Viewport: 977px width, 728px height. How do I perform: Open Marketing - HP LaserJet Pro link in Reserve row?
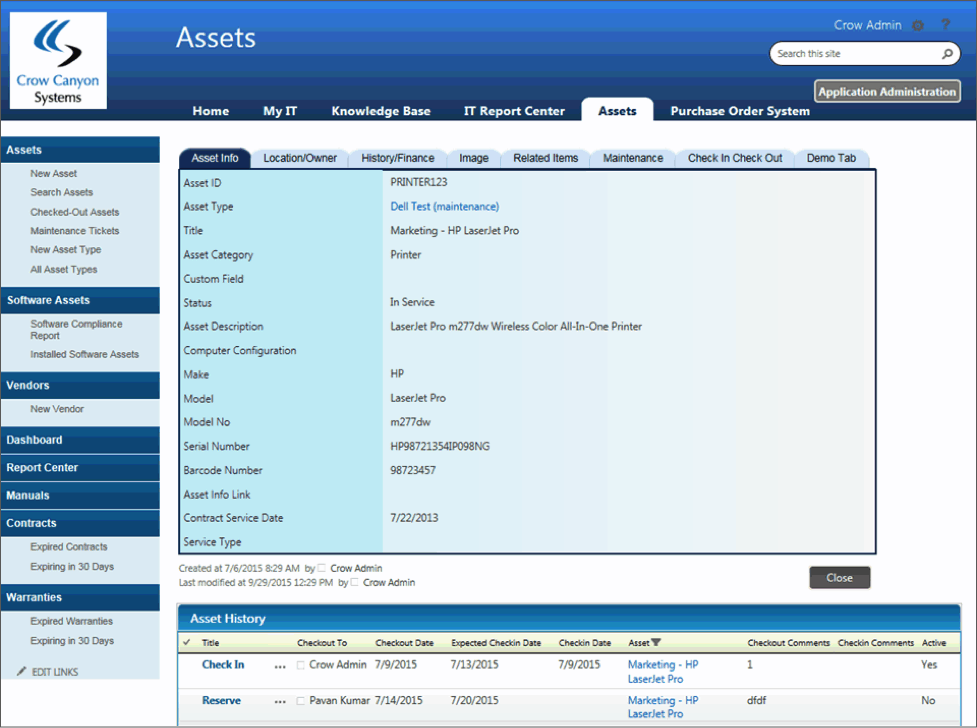point(662,707)
